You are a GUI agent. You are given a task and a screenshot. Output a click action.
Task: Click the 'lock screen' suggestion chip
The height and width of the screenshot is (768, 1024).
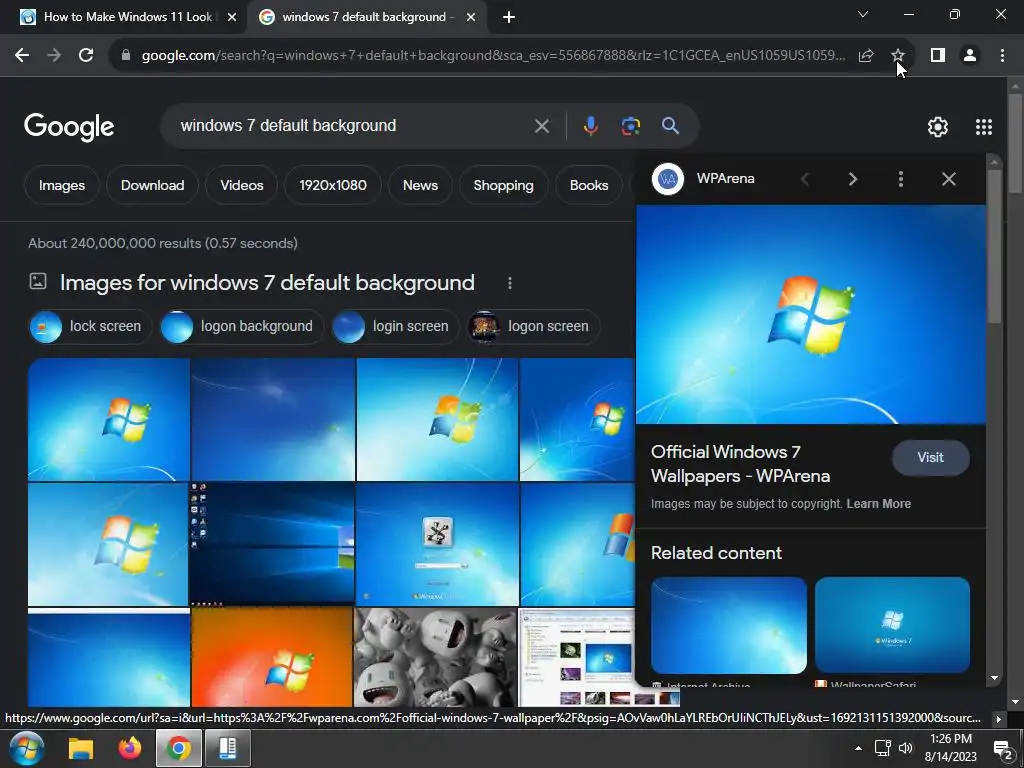90,327
